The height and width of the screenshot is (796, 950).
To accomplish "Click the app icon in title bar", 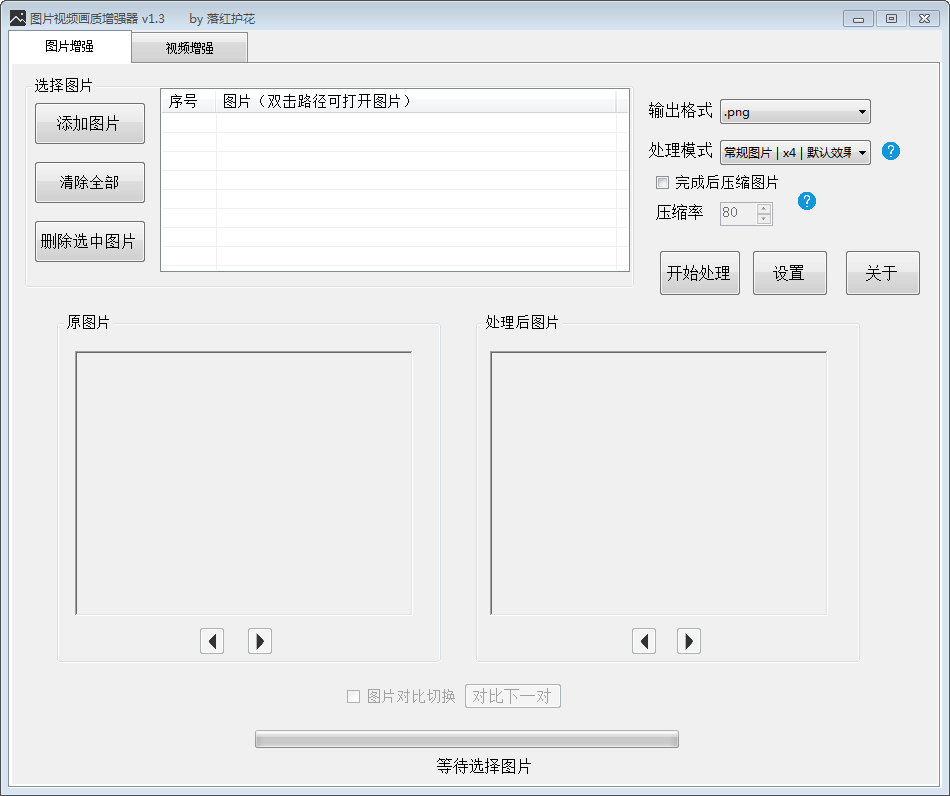I will click(x=17, y=18).
